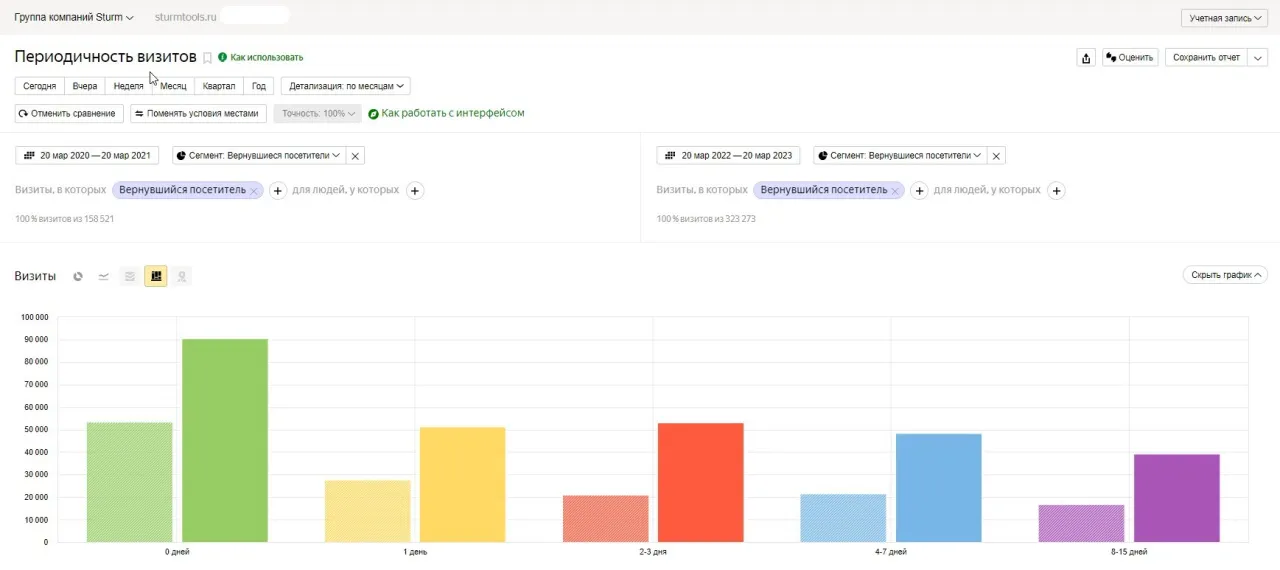Expand 'Детализация: по месяцам' dropdown
The image size is (1280, 570).
coord(345,87)
